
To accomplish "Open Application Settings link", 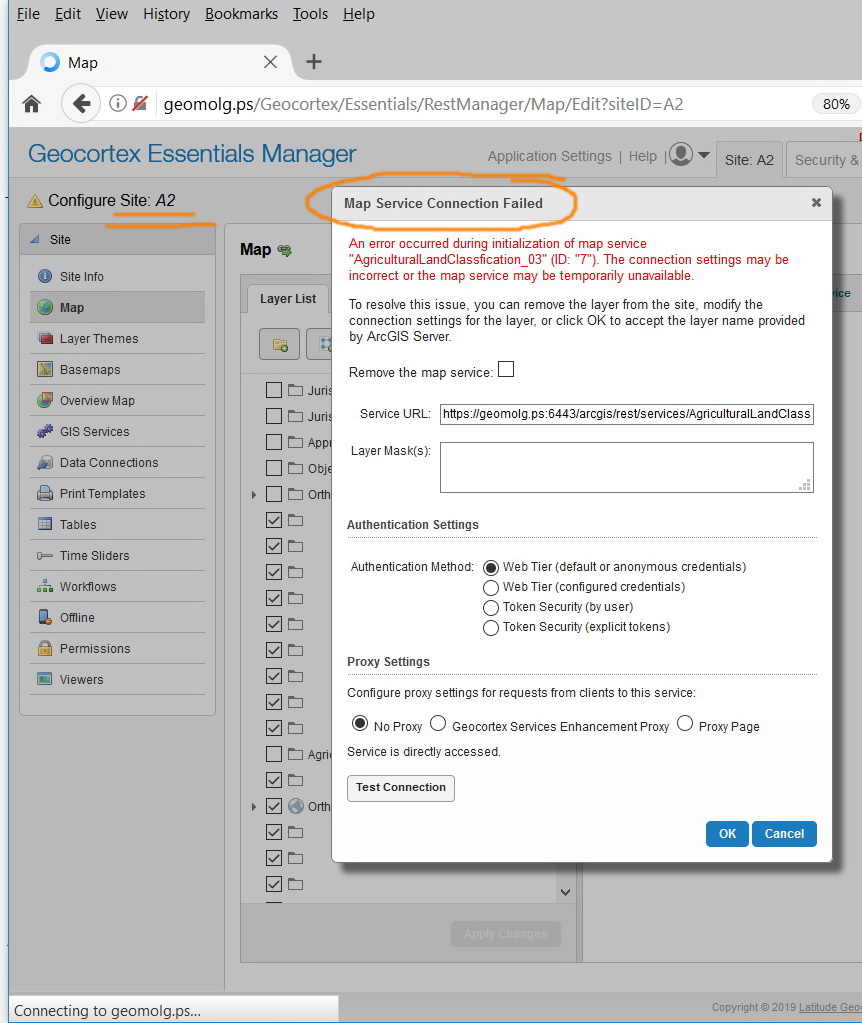I will (x=549, y=157).
